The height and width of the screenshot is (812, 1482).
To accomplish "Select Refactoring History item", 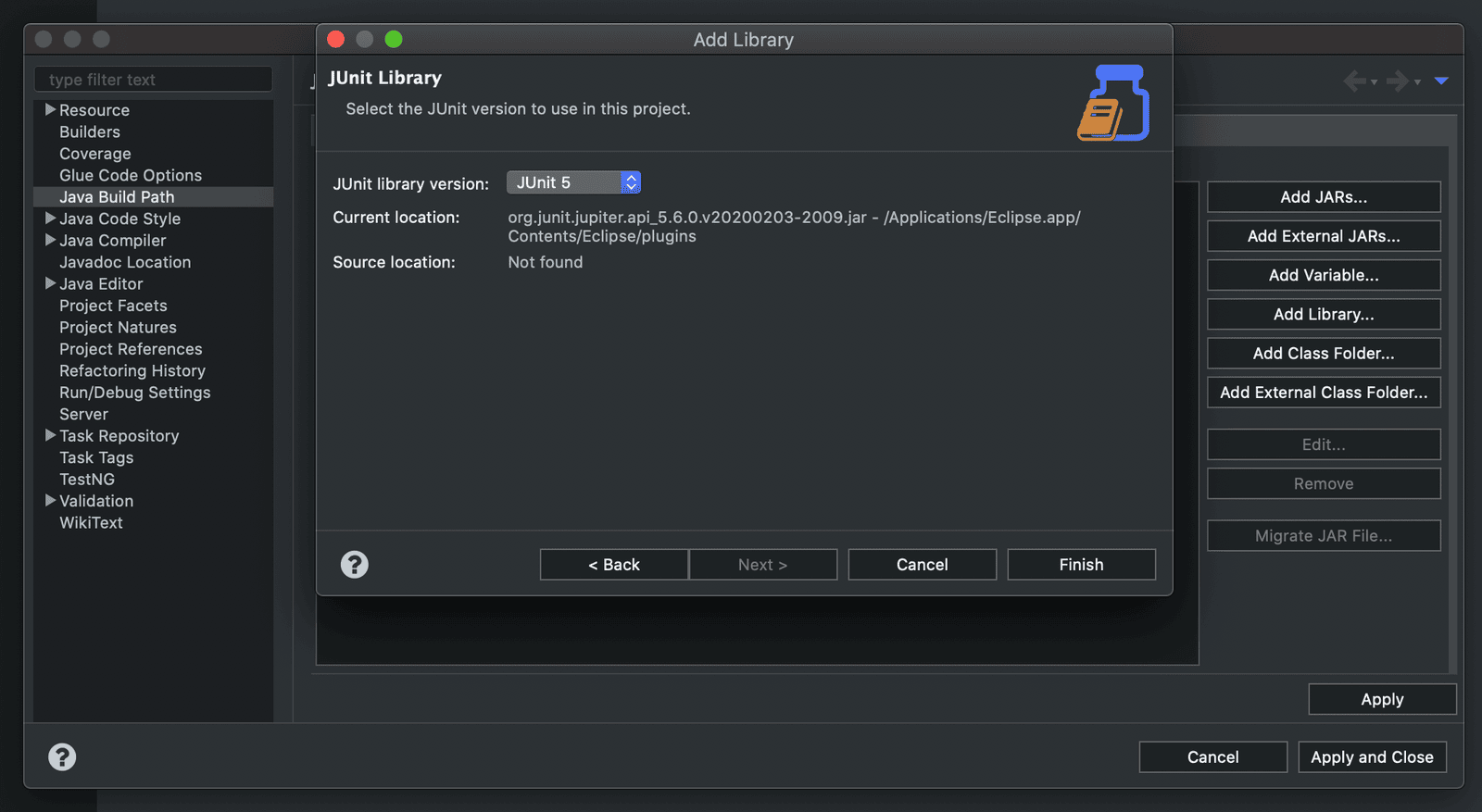I will [x=132, y=370].
